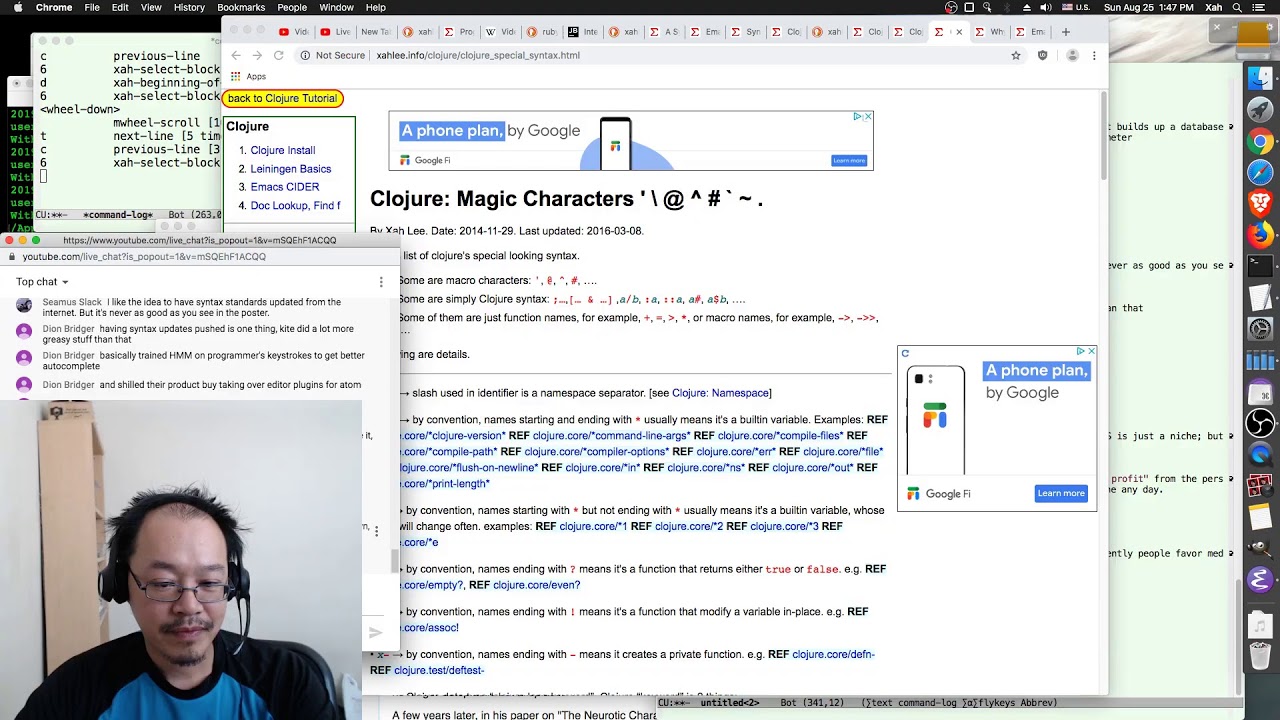Open chat options three-dot menu
1280x720 pixels.
[x=381, y=282]
